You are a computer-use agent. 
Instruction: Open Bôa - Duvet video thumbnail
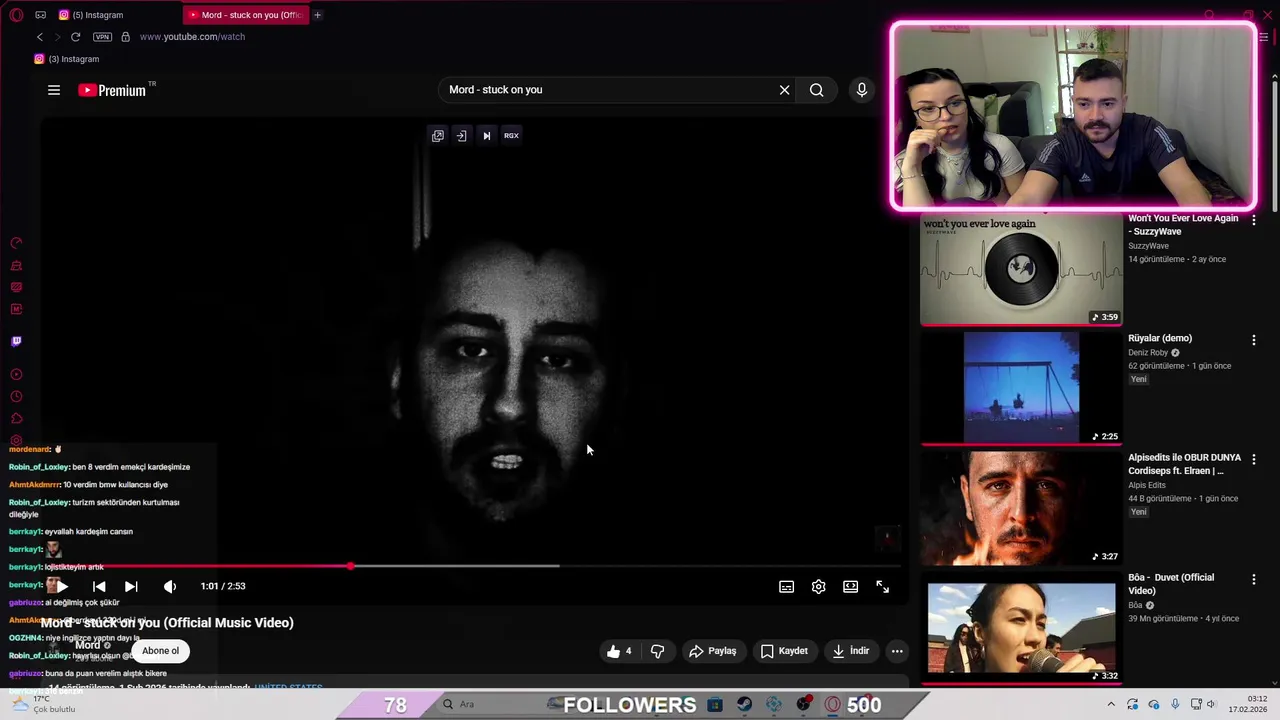(1021, 628)
